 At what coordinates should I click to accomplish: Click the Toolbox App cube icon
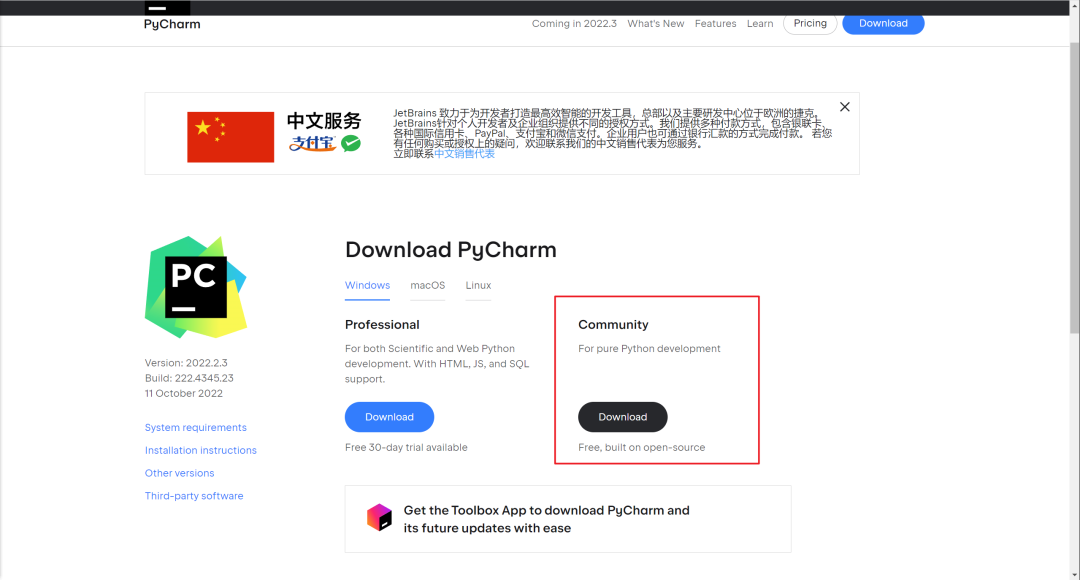(x=379, y=517)
